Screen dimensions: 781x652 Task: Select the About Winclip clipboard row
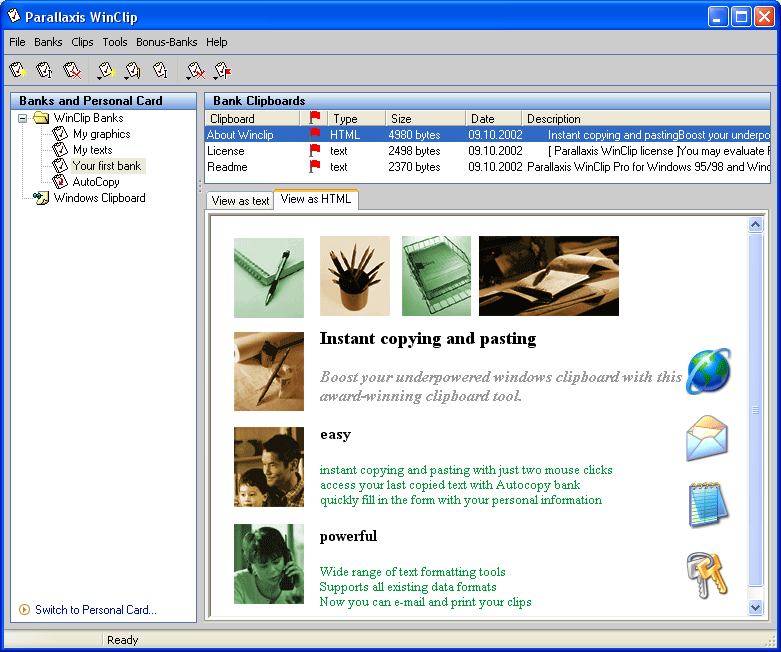coord(487,134)
